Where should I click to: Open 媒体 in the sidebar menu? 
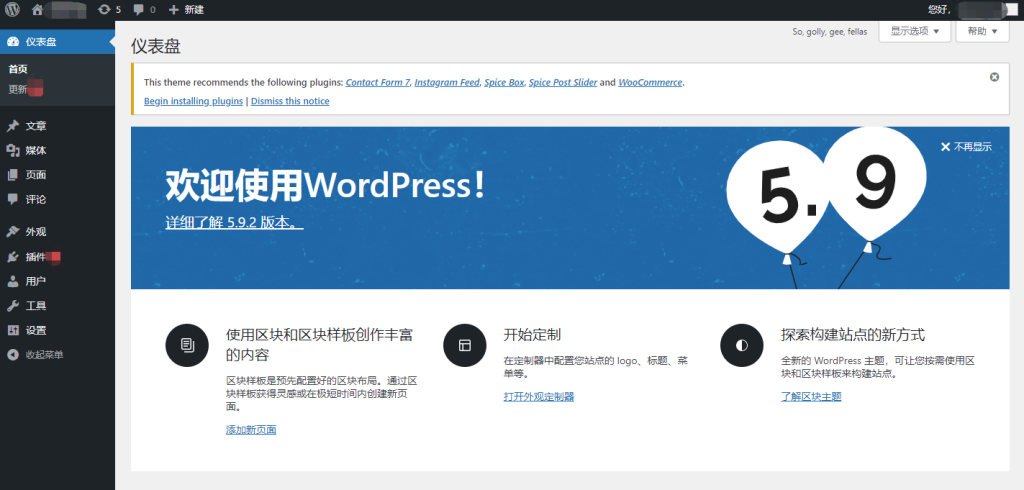(x=36, y=151)
